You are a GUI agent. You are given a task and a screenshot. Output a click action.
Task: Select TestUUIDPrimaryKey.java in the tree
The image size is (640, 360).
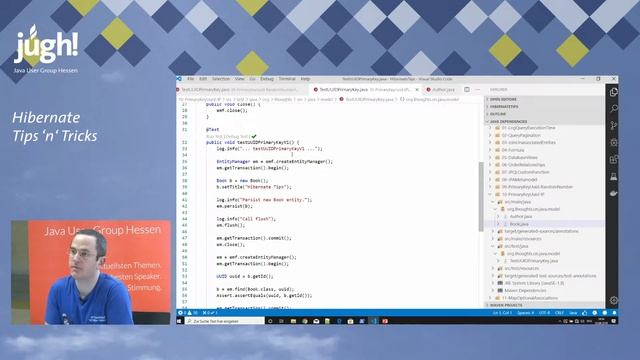pos(533,261)
